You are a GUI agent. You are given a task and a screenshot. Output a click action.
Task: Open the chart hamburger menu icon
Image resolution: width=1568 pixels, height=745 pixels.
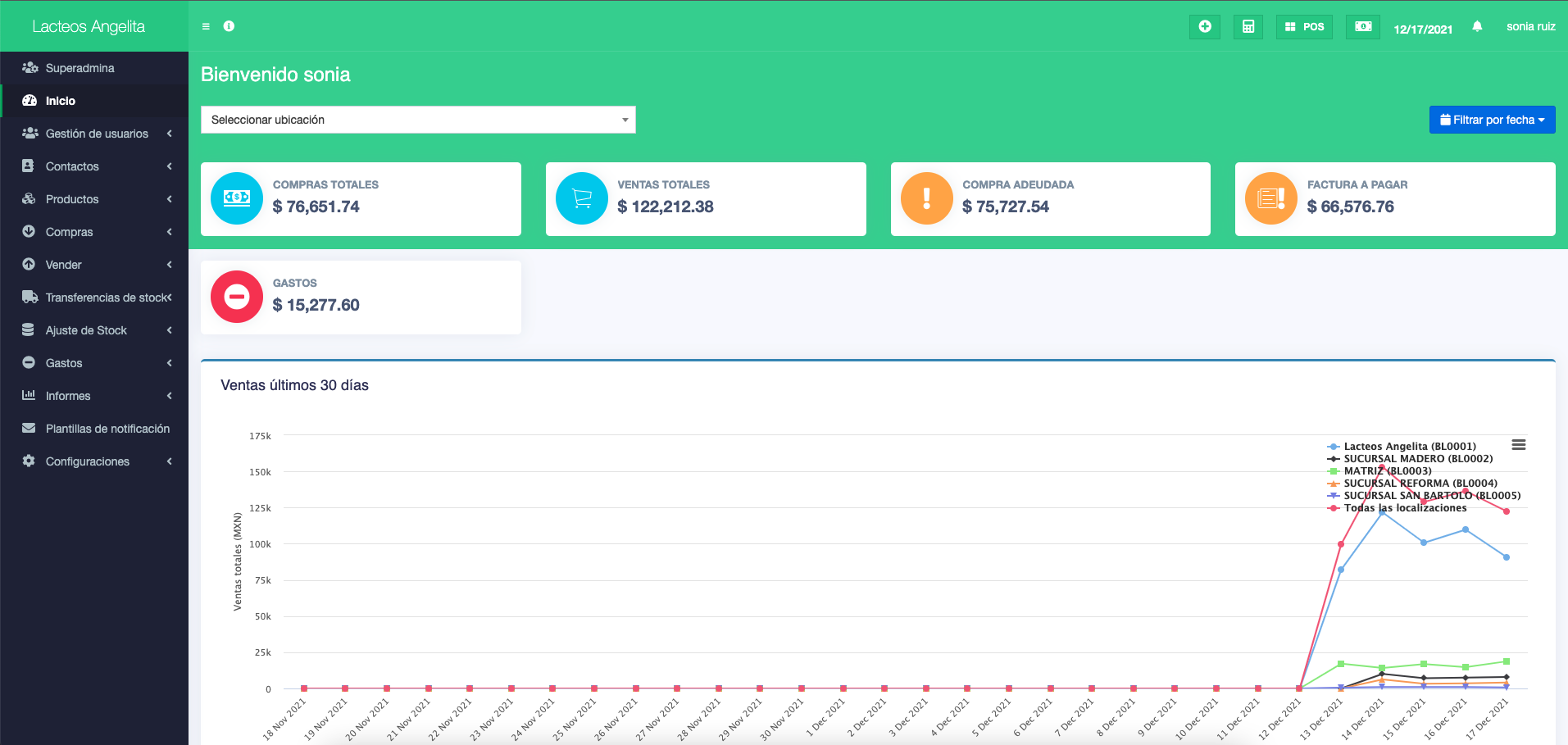[1518, 445]
